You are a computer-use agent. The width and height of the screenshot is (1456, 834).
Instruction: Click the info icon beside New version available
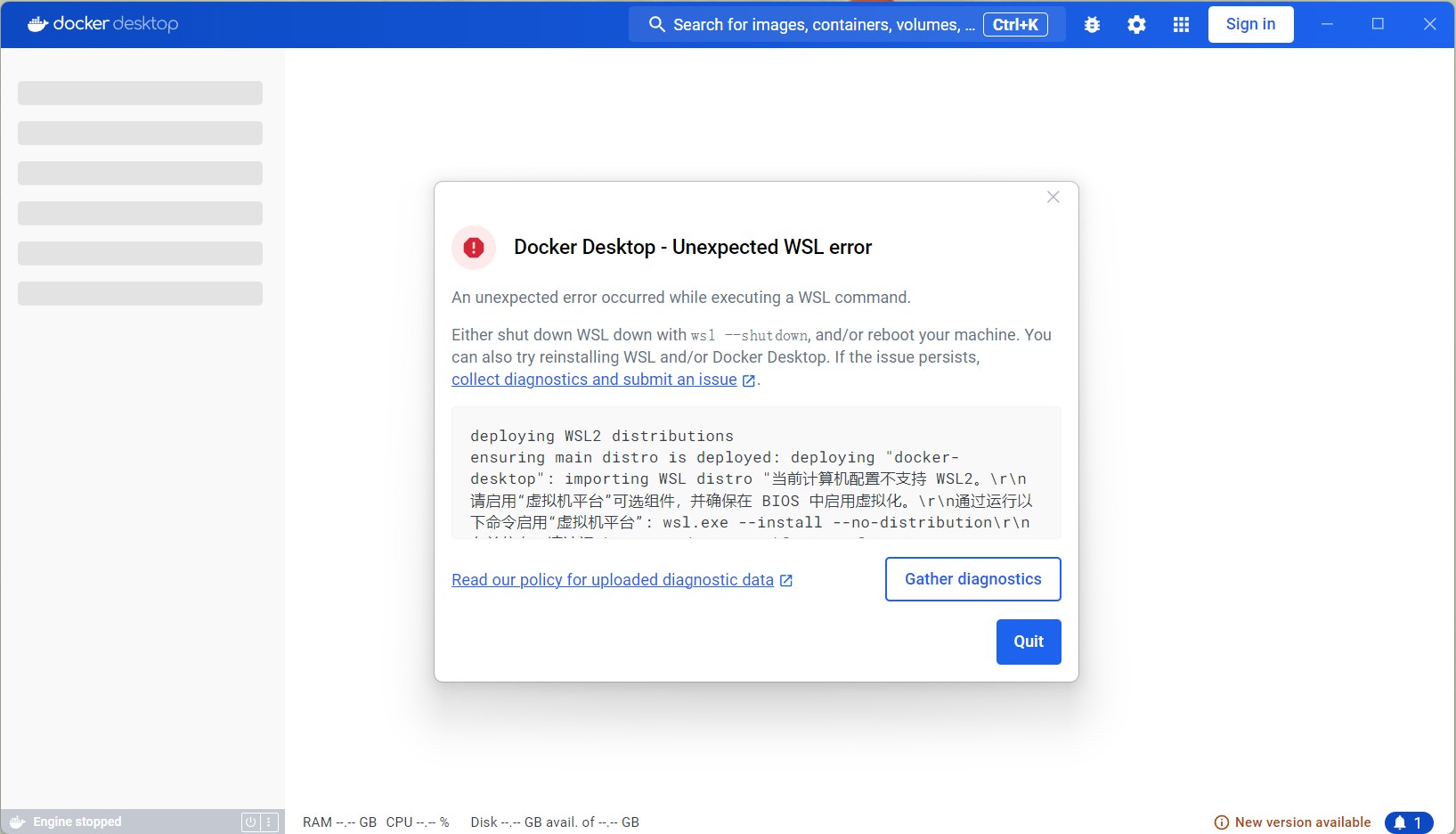coord(1222,822)
